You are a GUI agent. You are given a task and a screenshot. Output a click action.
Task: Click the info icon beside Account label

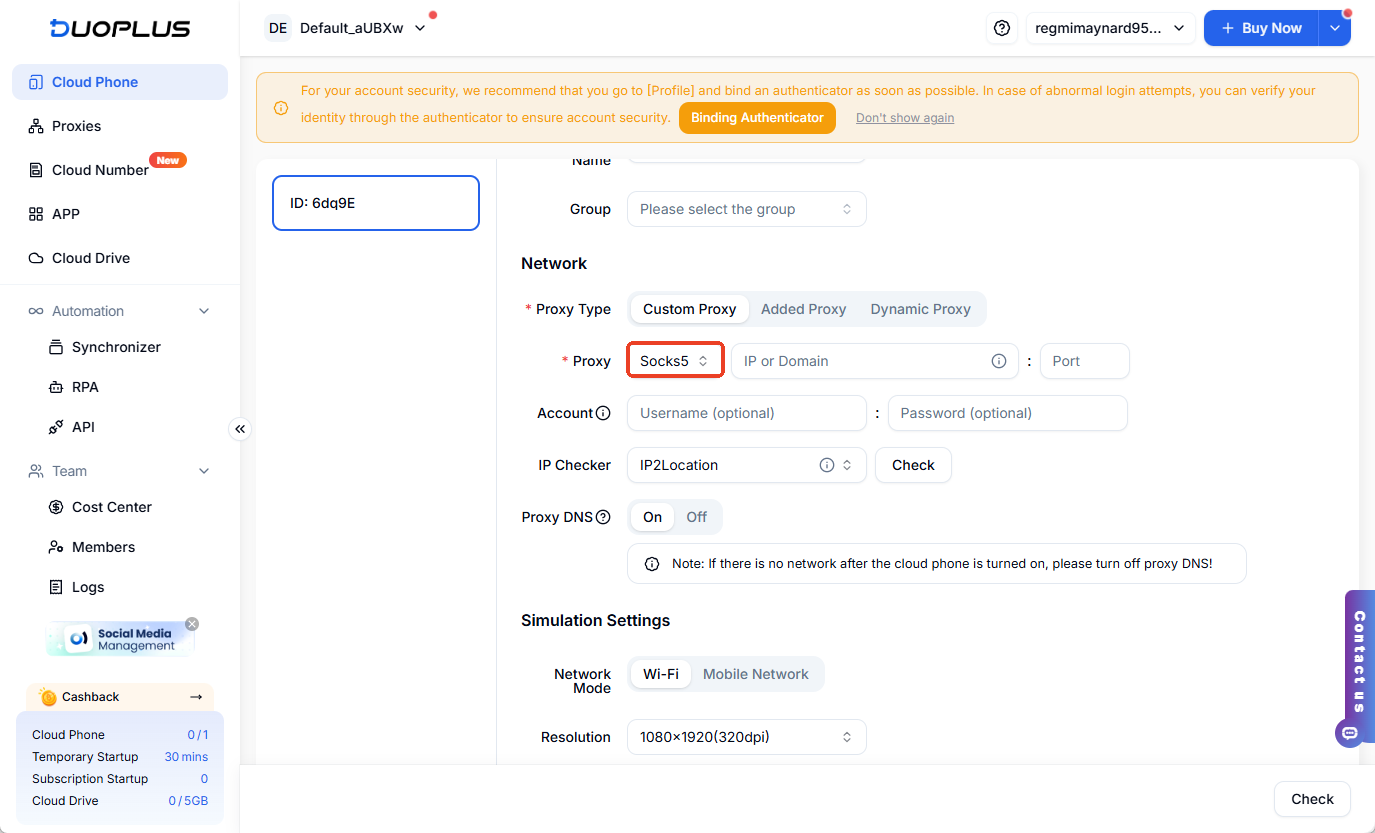coord(603,413)
